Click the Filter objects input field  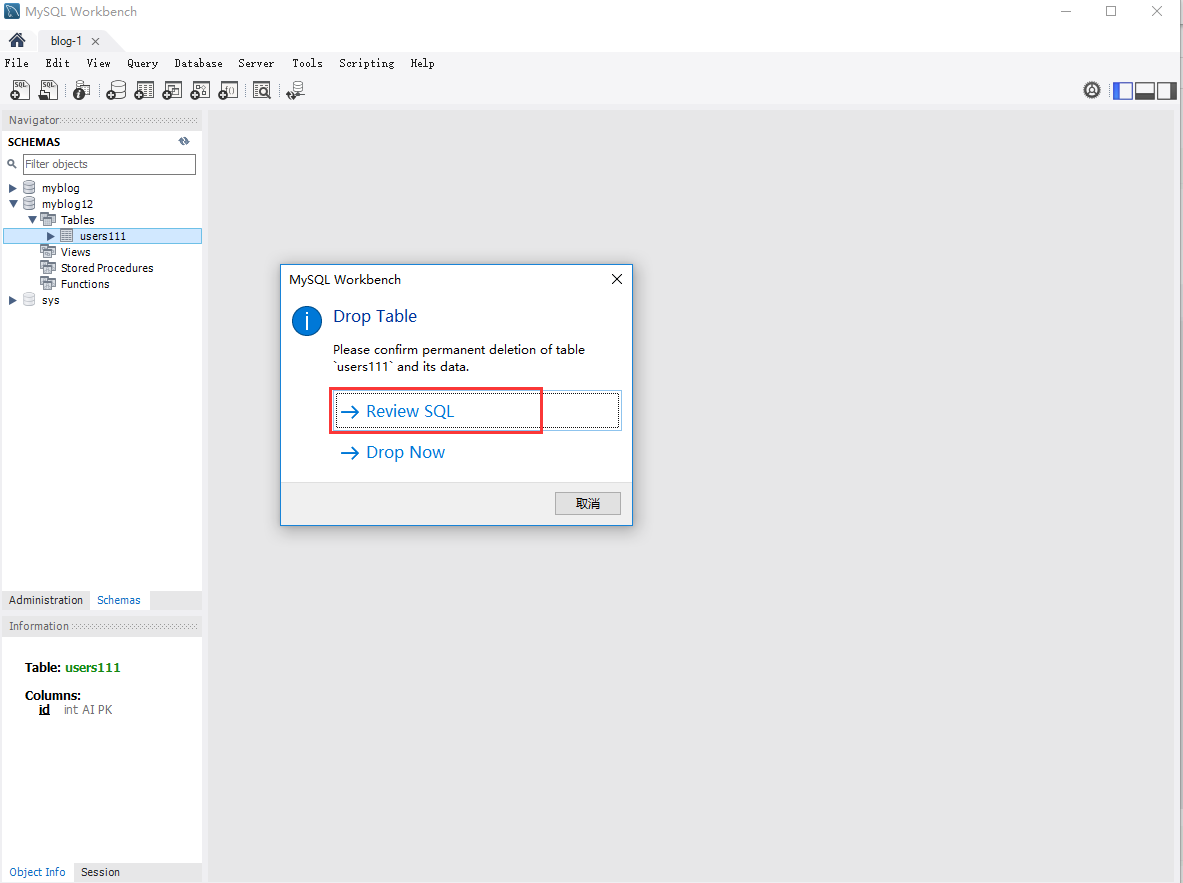pos(109,164)
